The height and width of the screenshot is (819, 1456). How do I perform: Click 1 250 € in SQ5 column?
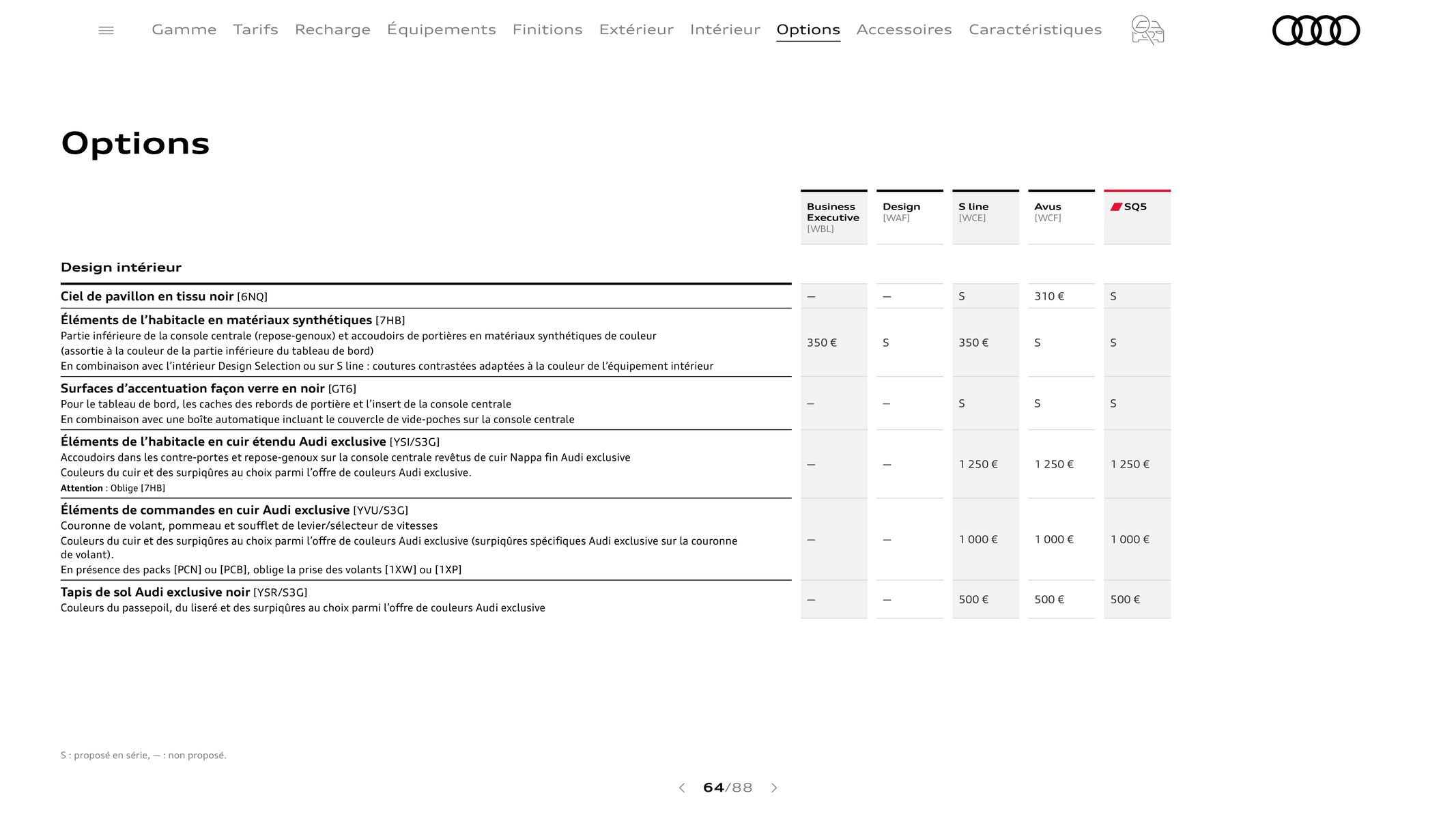[x=1137, y=464]
